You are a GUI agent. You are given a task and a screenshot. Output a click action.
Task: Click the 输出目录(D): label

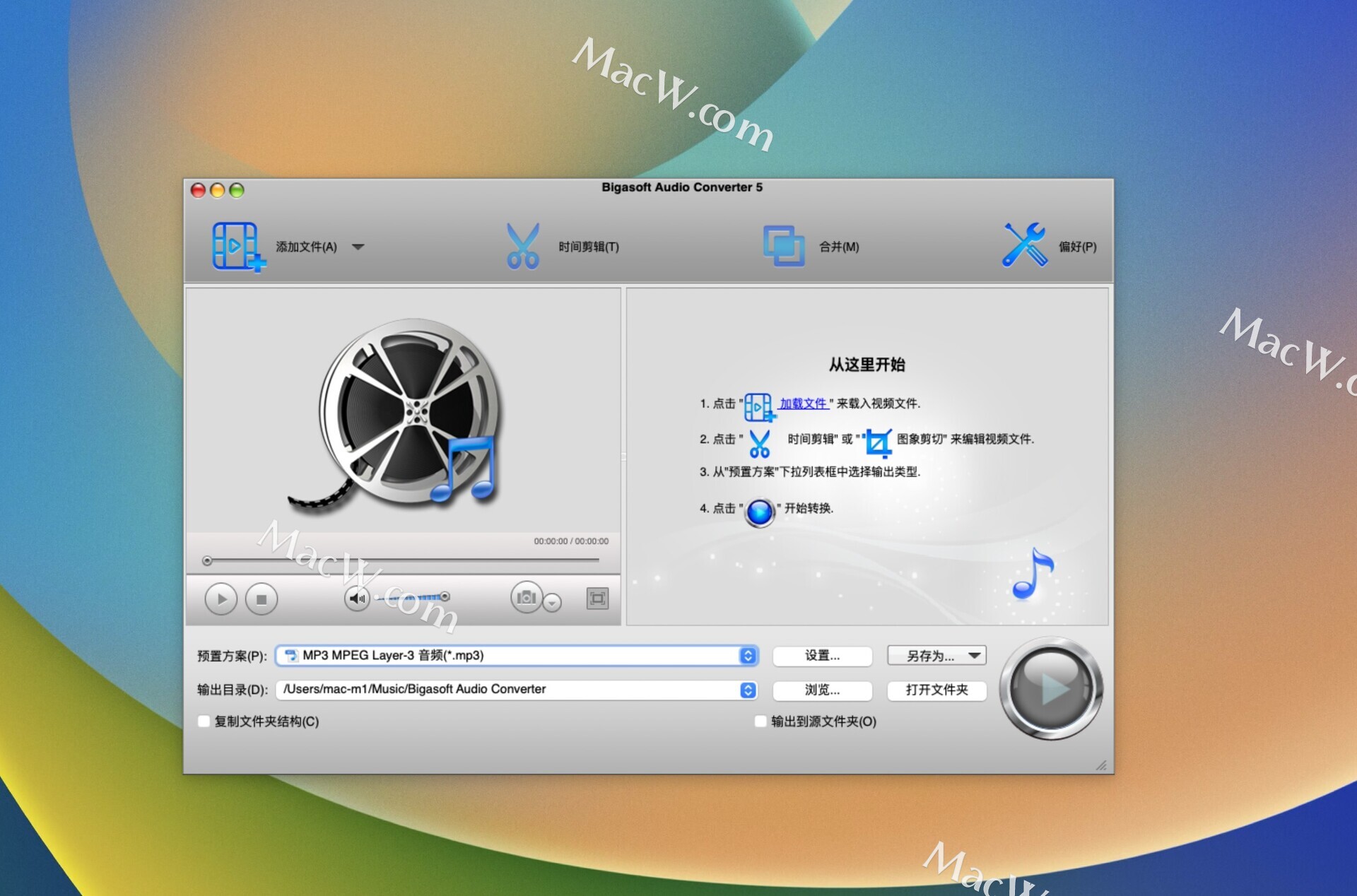tap(232, 690)
